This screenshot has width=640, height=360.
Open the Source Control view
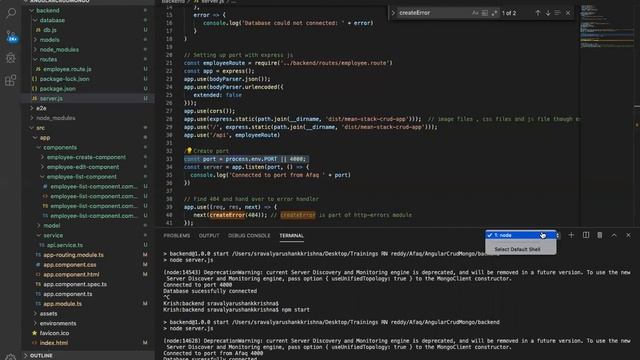pyautogui.click(x=11, y=36)
